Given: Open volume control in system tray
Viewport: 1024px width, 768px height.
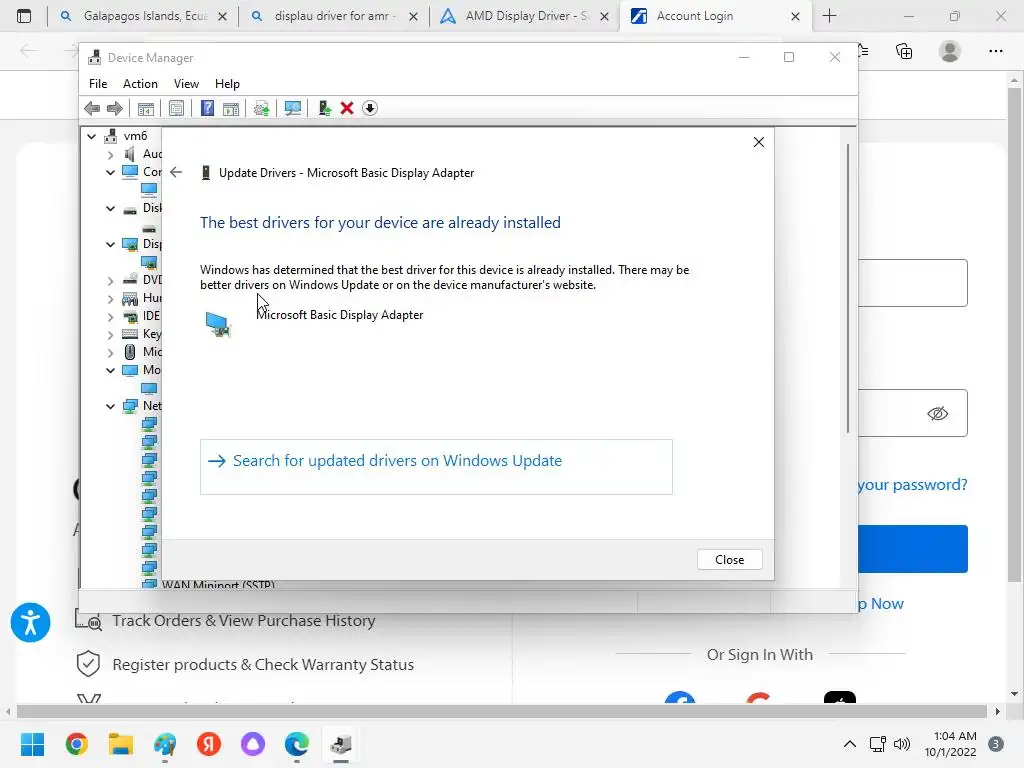Looking at the screenshot, I should click(902, 744).
